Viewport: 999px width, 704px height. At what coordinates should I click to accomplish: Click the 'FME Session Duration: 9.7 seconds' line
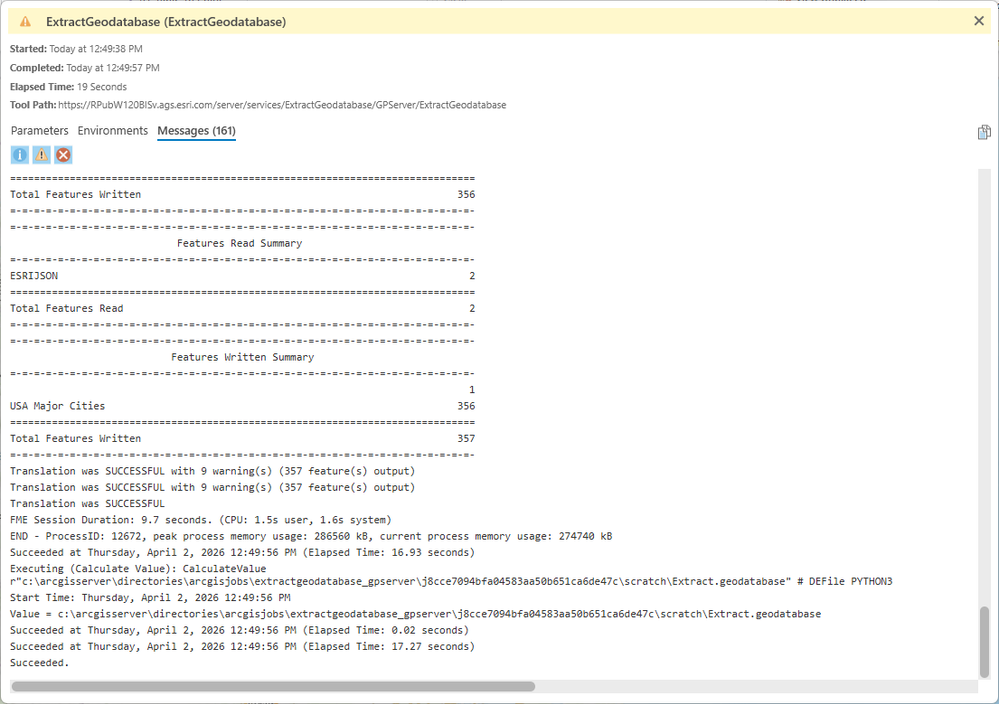pos(201,520)
